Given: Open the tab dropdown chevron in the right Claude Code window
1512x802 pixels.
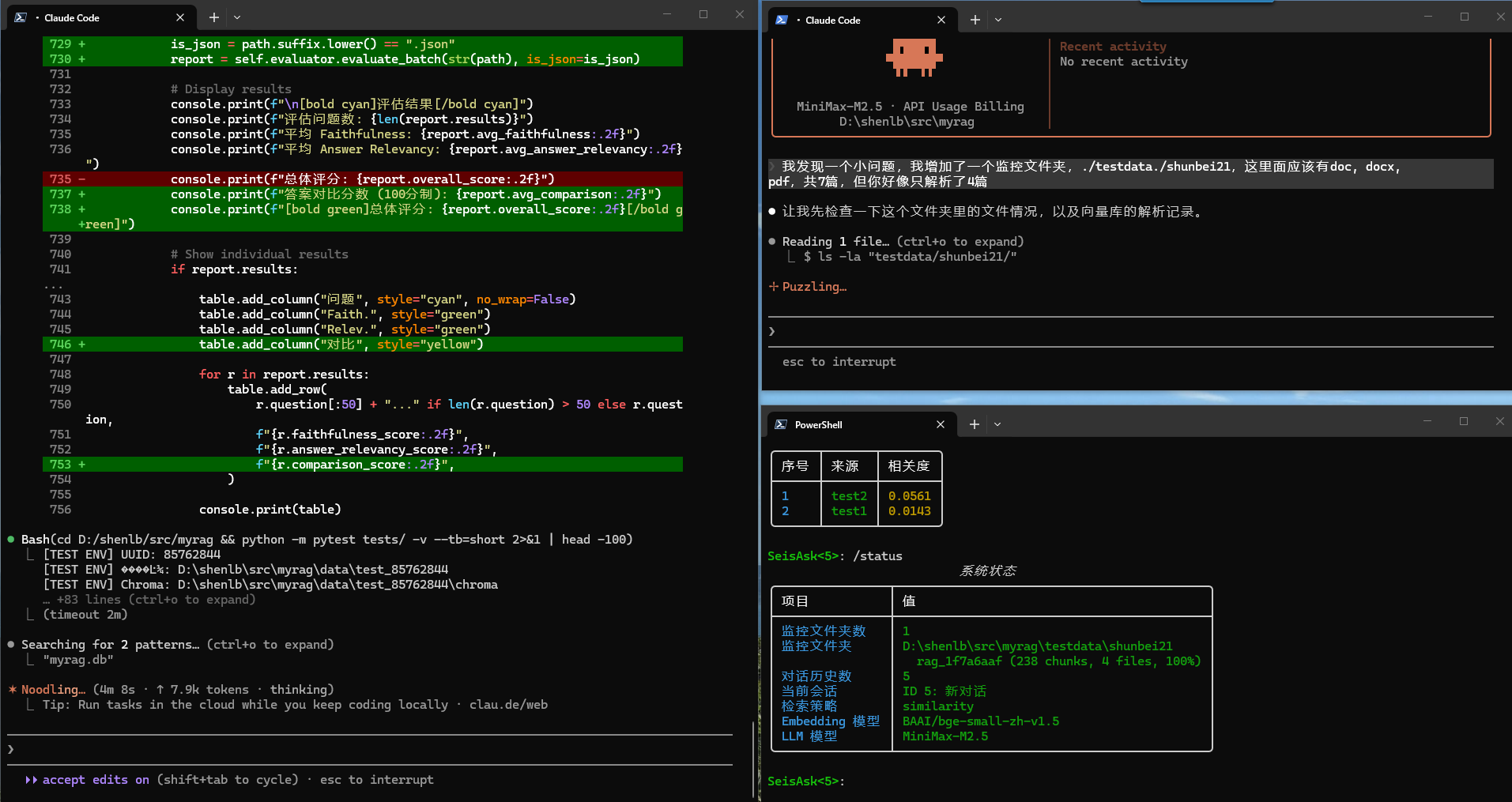Looking at the screenshot, I should pos(998,20).
